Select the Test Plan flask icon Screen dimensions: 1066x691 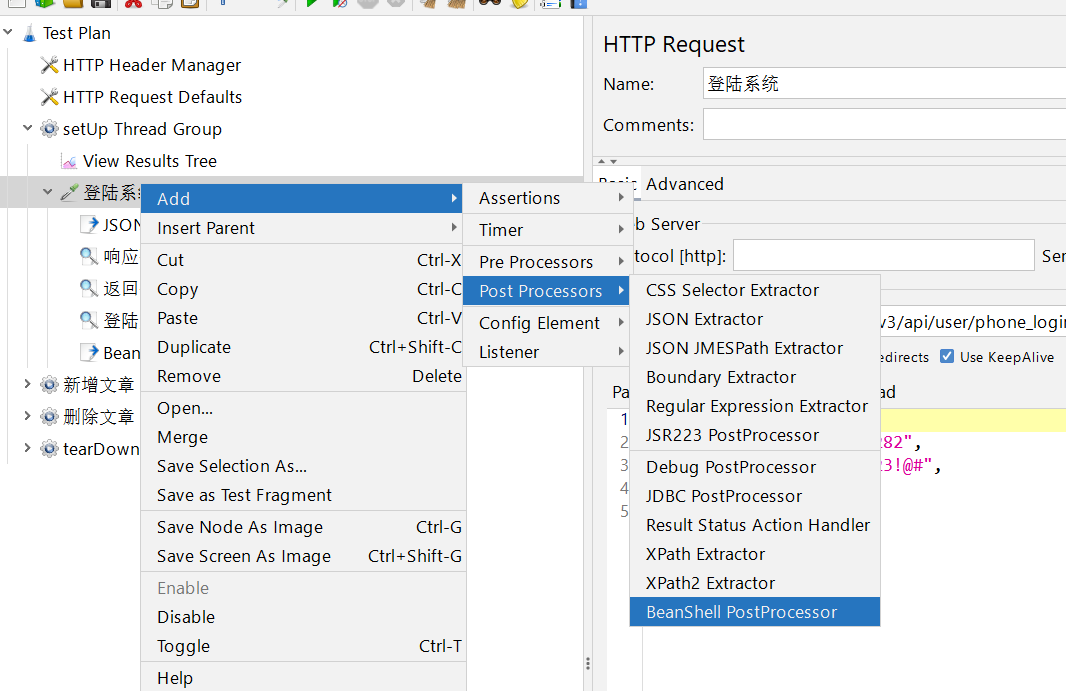tap(29, 33)
